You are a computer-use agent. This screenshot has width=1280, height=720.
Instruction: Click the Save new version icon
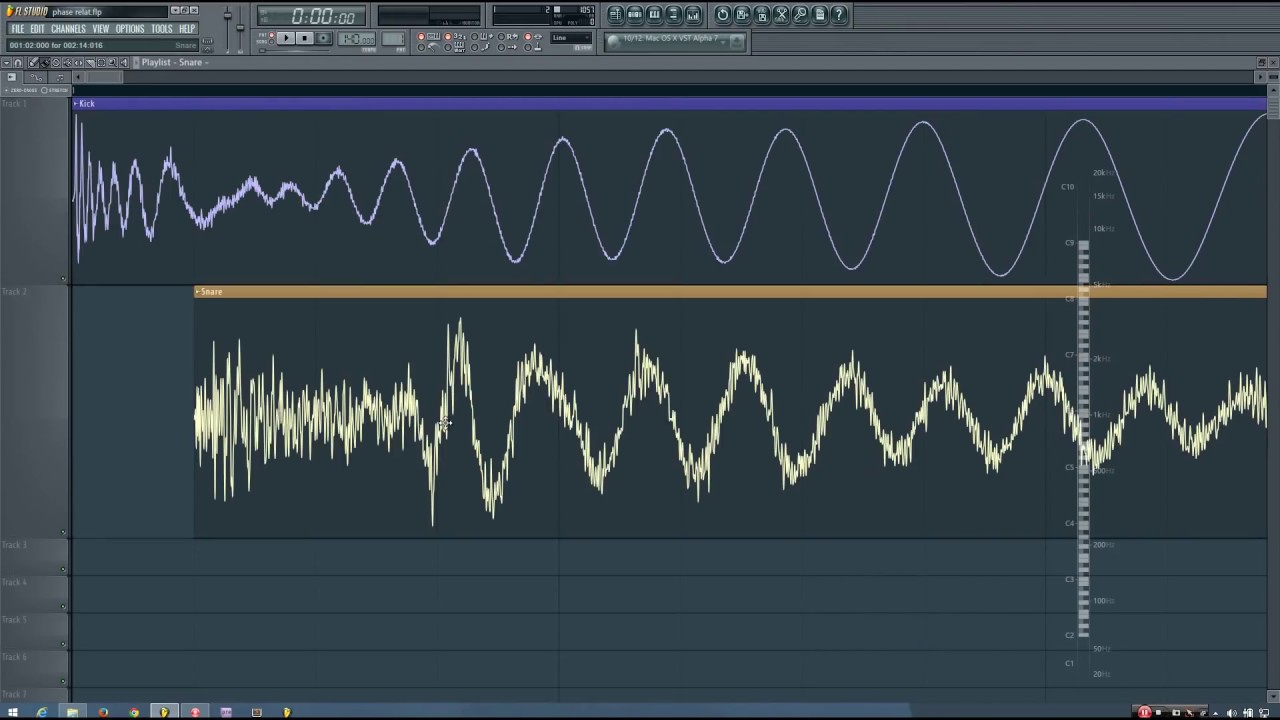[x=761, y=14]
